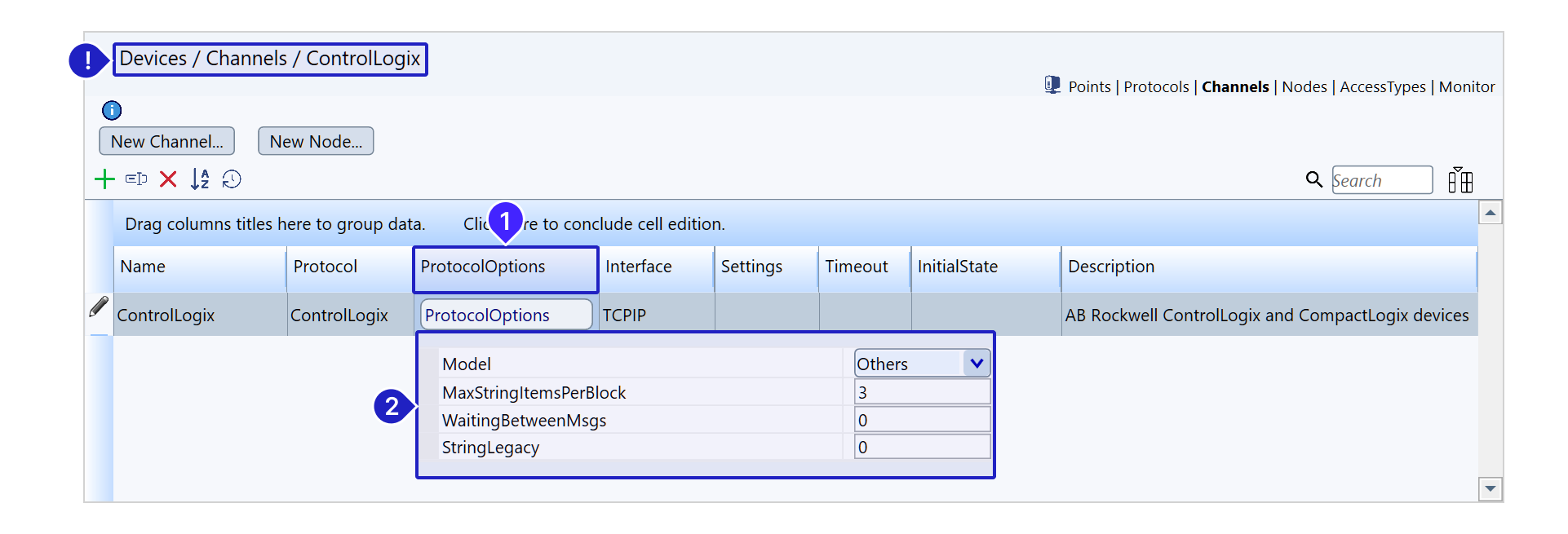Click the scrollbar down arrow
This screenshot has height=534, width=1568.
(x=1490, y=489)
